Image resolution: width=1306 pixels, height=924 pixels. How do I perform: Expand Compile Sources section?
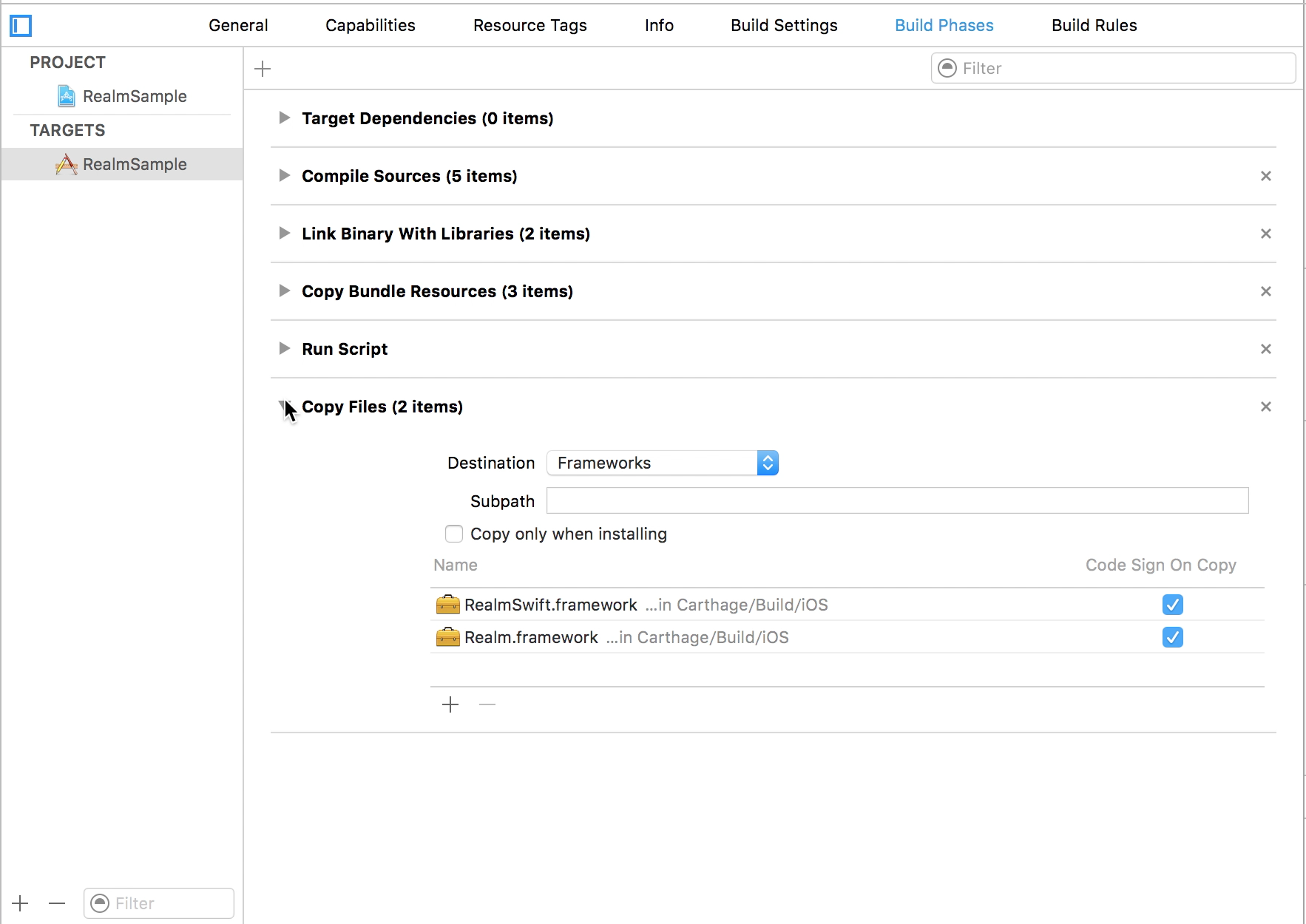coord(284,176)
